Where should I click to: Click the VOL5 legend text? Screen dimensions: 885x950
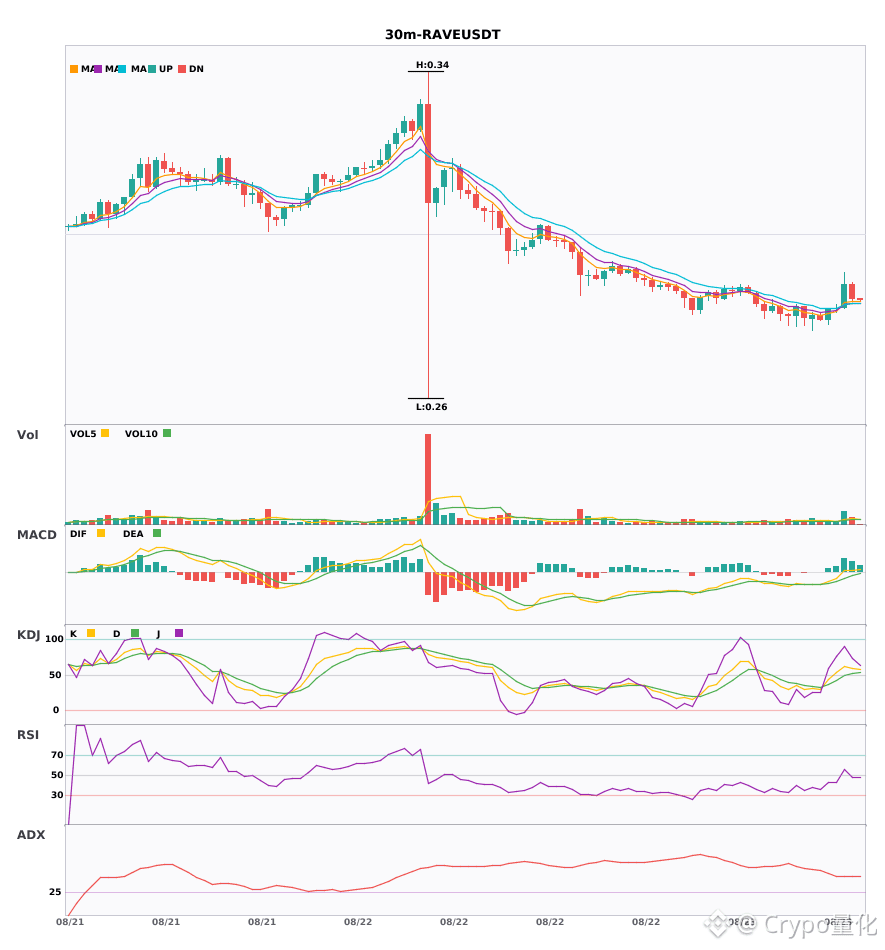[83, 434]
